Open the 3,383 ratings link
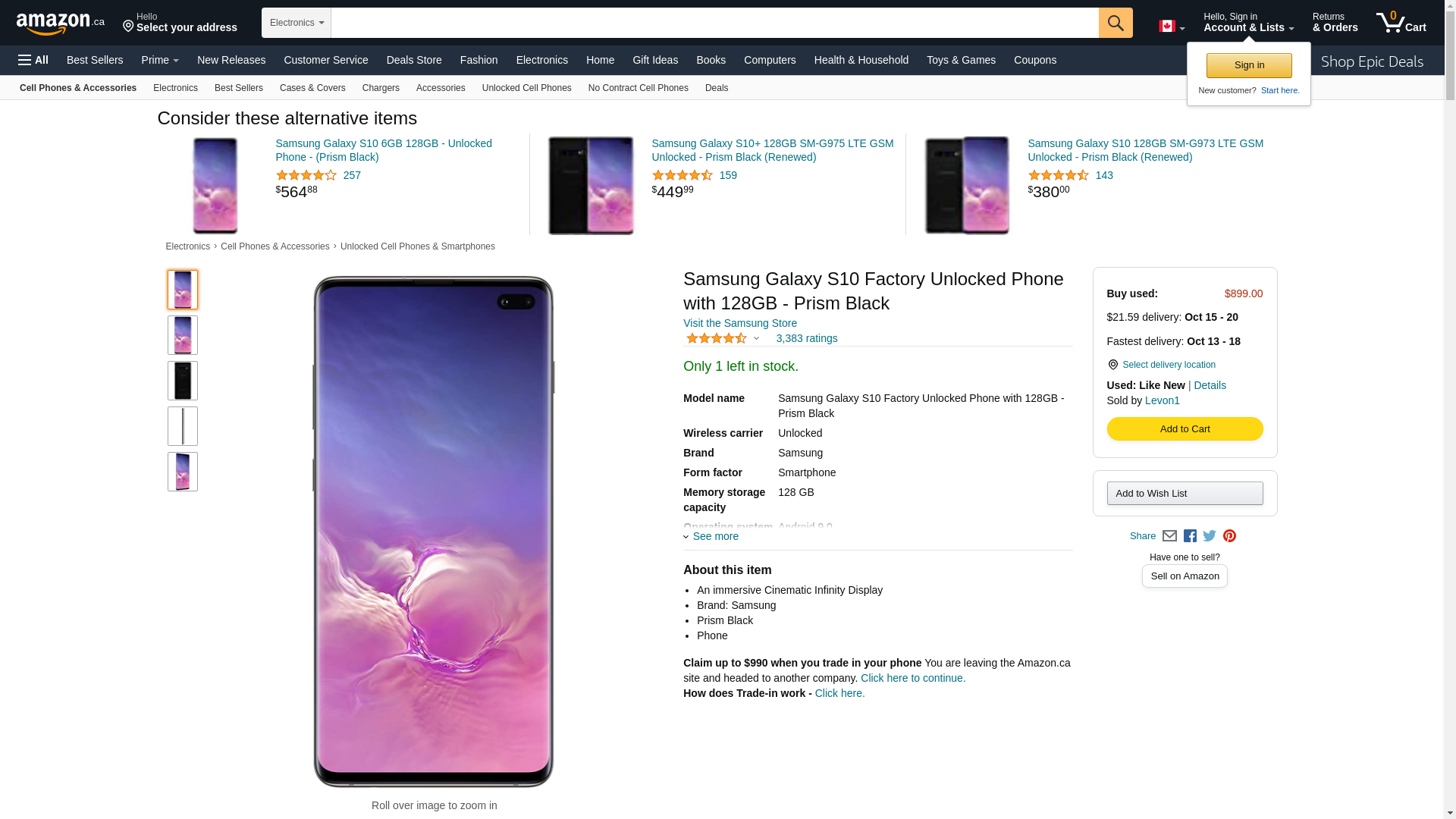This screenshot has height=819, width=1456. point(806,339)
